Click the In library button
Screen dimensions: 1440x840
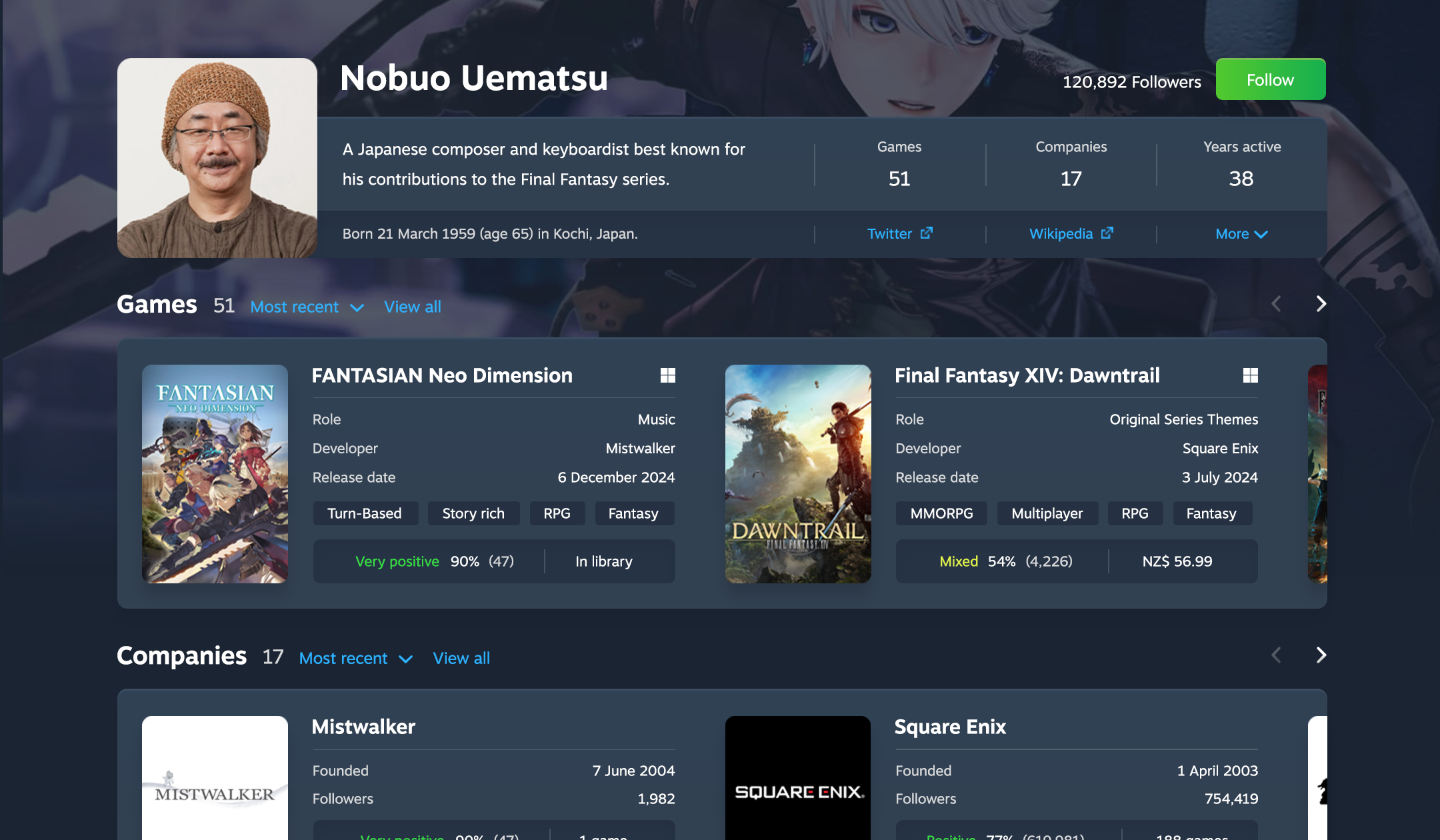(604, 561)
